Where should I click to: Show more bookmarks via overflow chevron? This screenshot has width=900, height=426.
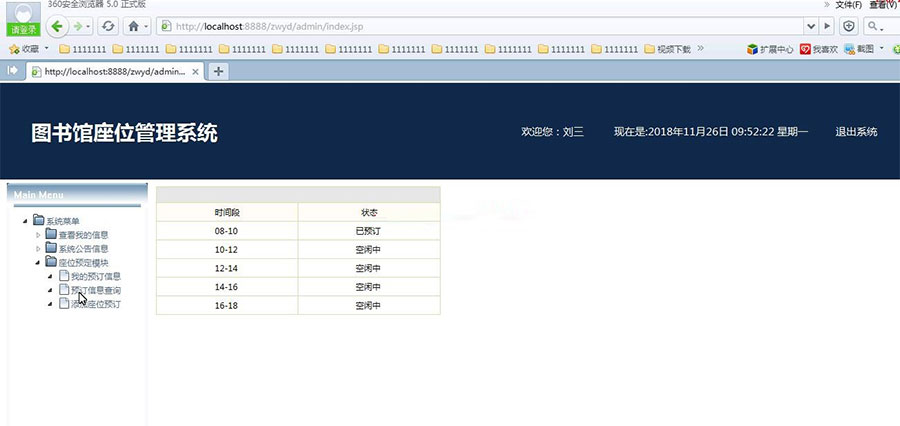(700, 48)
